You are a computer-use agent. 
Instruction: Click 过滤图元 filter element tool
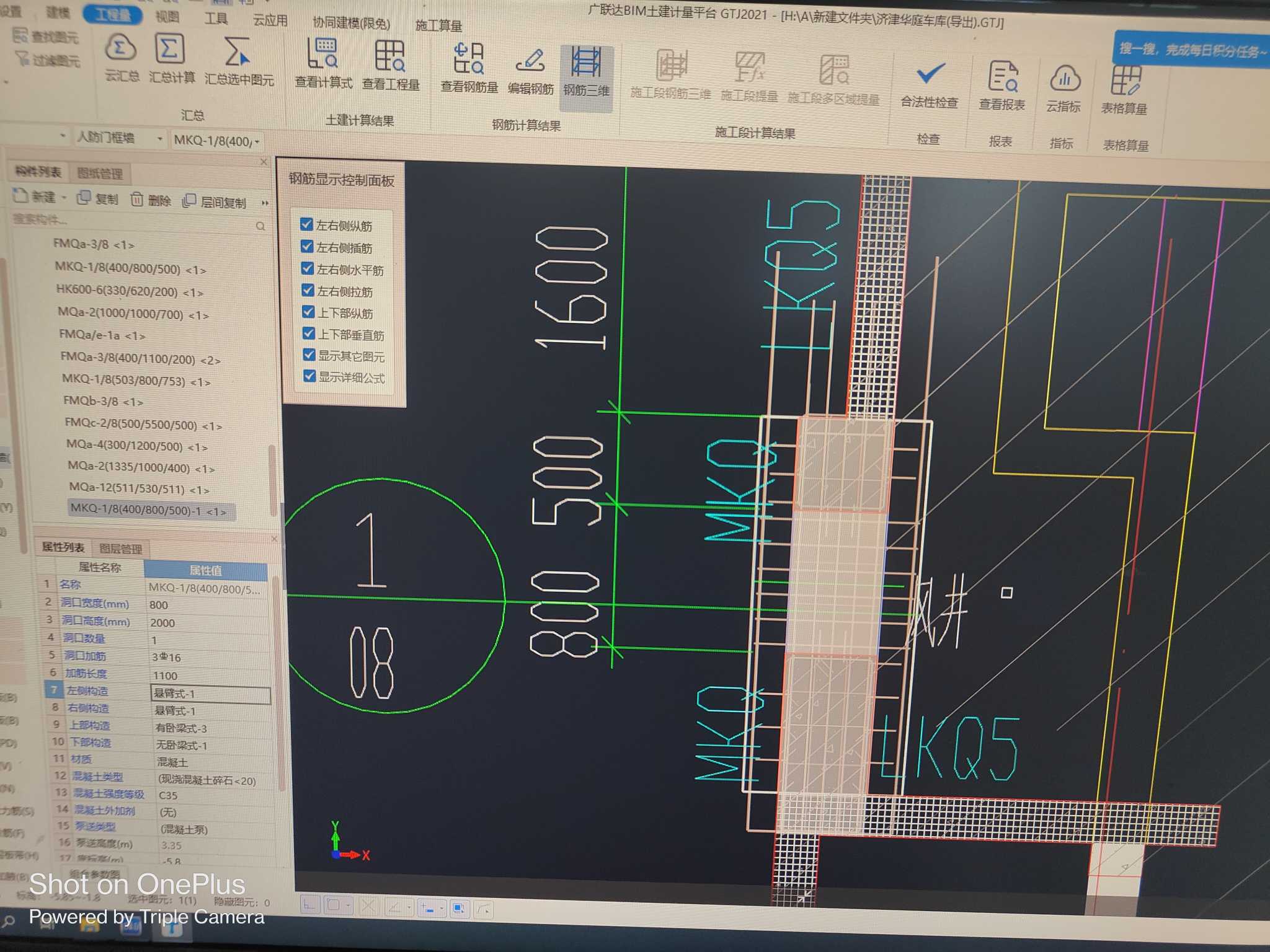coord(47,59)
